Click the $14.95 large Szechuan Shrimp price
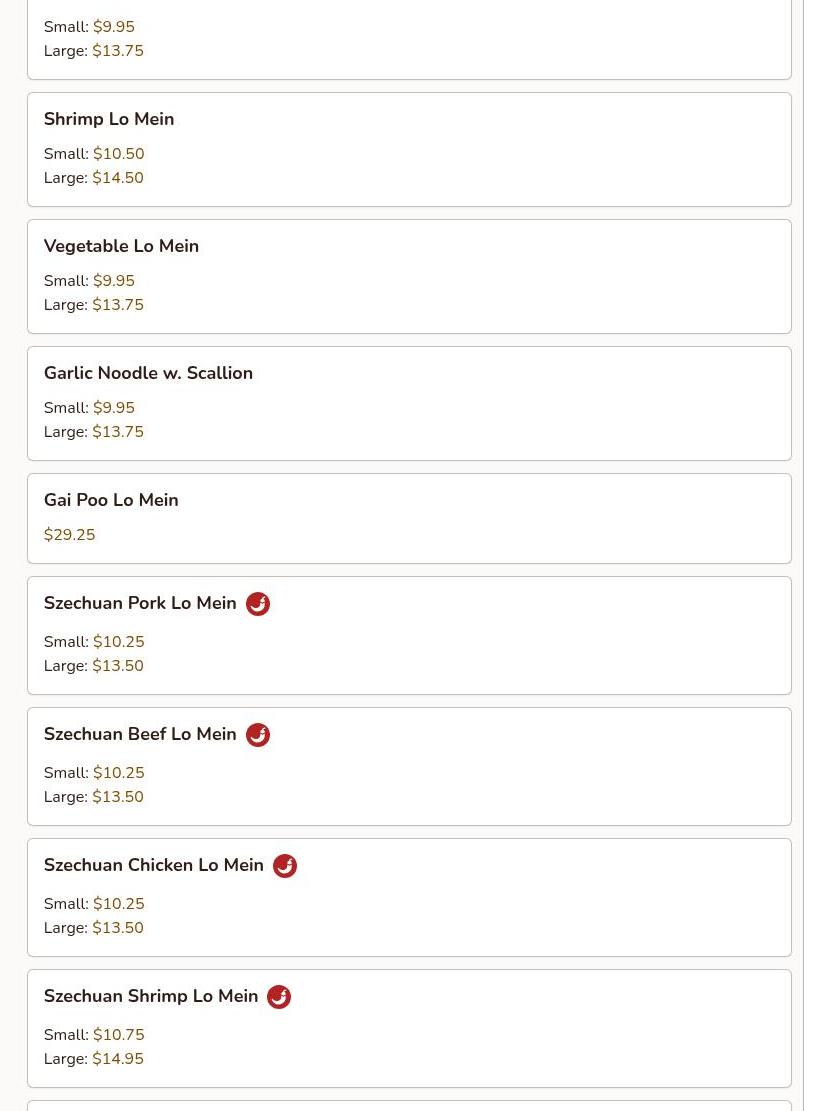The height and width of the screenshot is (1111, 824). 118,1059
